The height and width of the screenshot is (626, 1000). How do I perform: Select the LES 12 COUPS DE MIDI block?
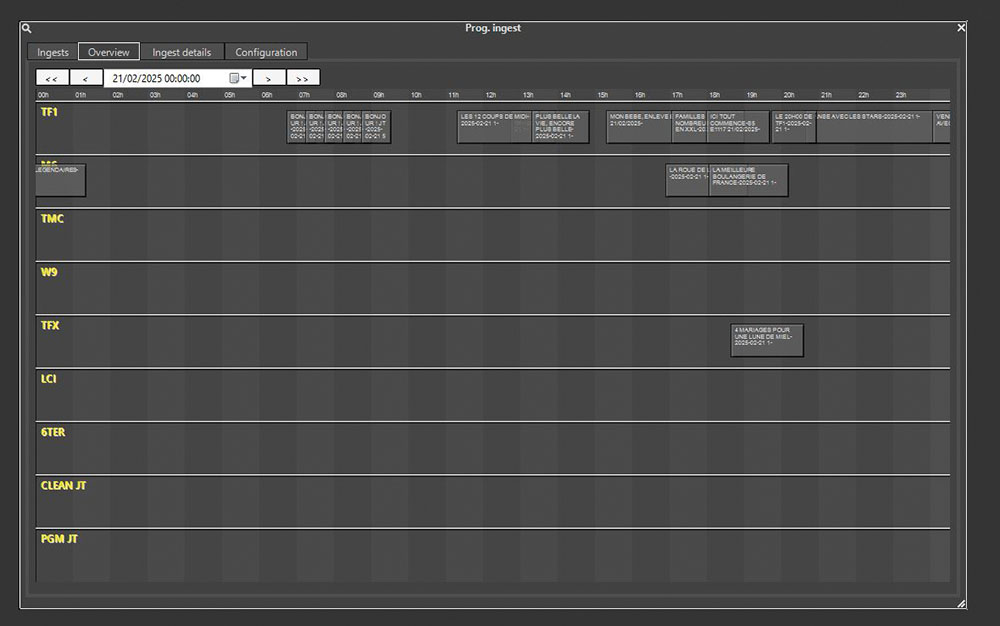click(x=494, y=127)
